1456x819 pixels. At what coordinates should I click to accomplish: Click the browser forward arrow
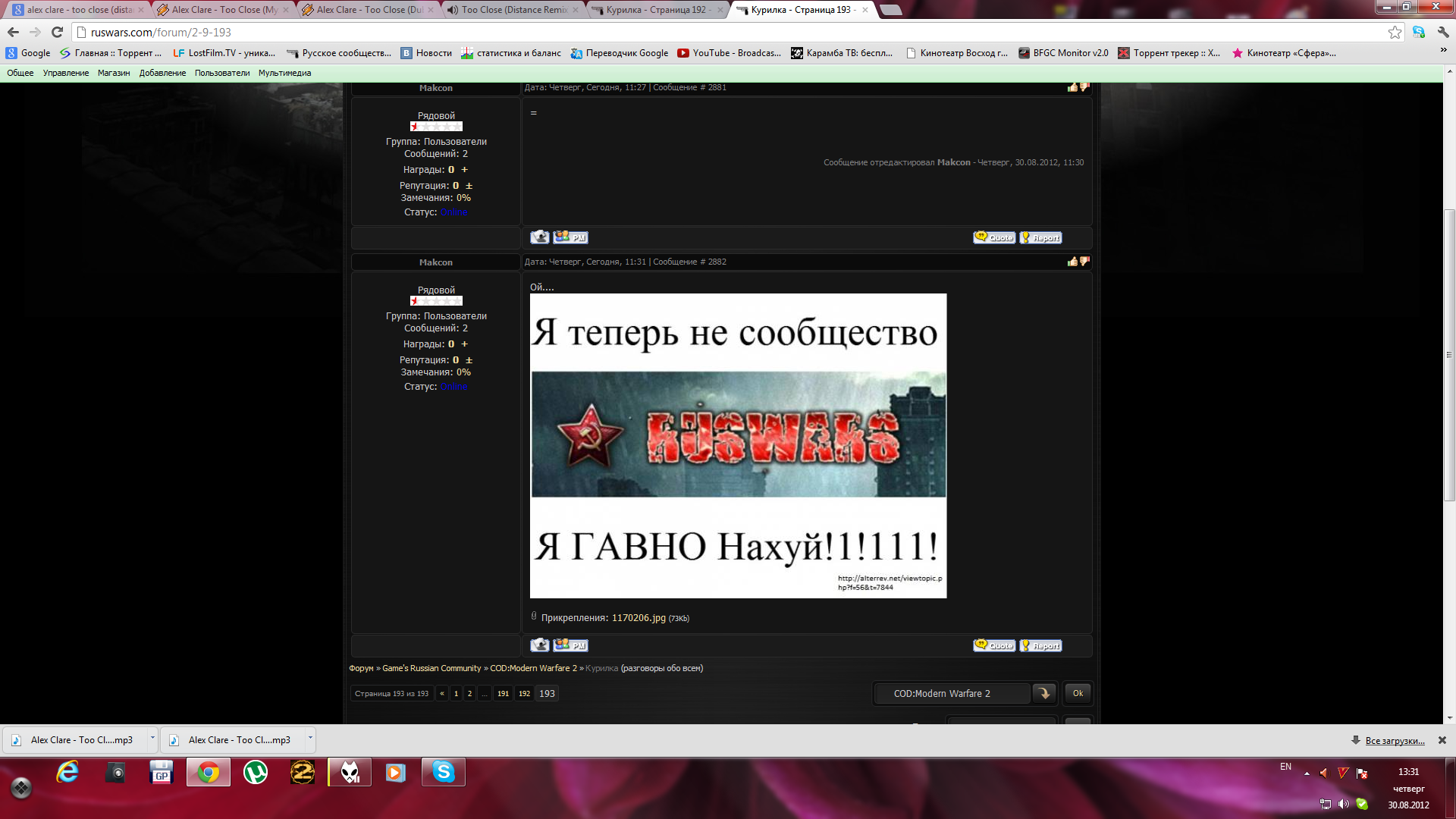tap(35, 32)
